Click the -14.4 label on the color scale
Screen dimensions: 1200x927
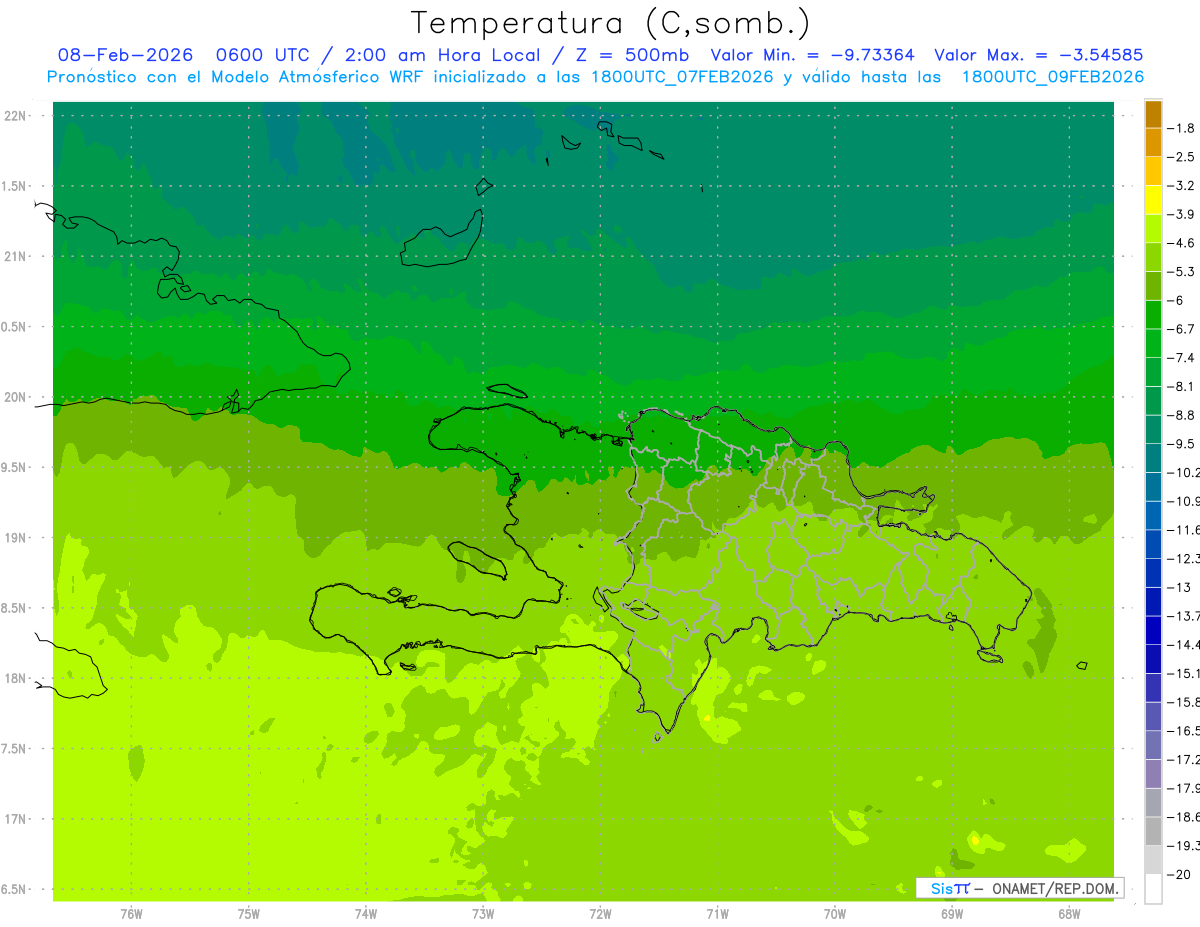click(1183, 644)
